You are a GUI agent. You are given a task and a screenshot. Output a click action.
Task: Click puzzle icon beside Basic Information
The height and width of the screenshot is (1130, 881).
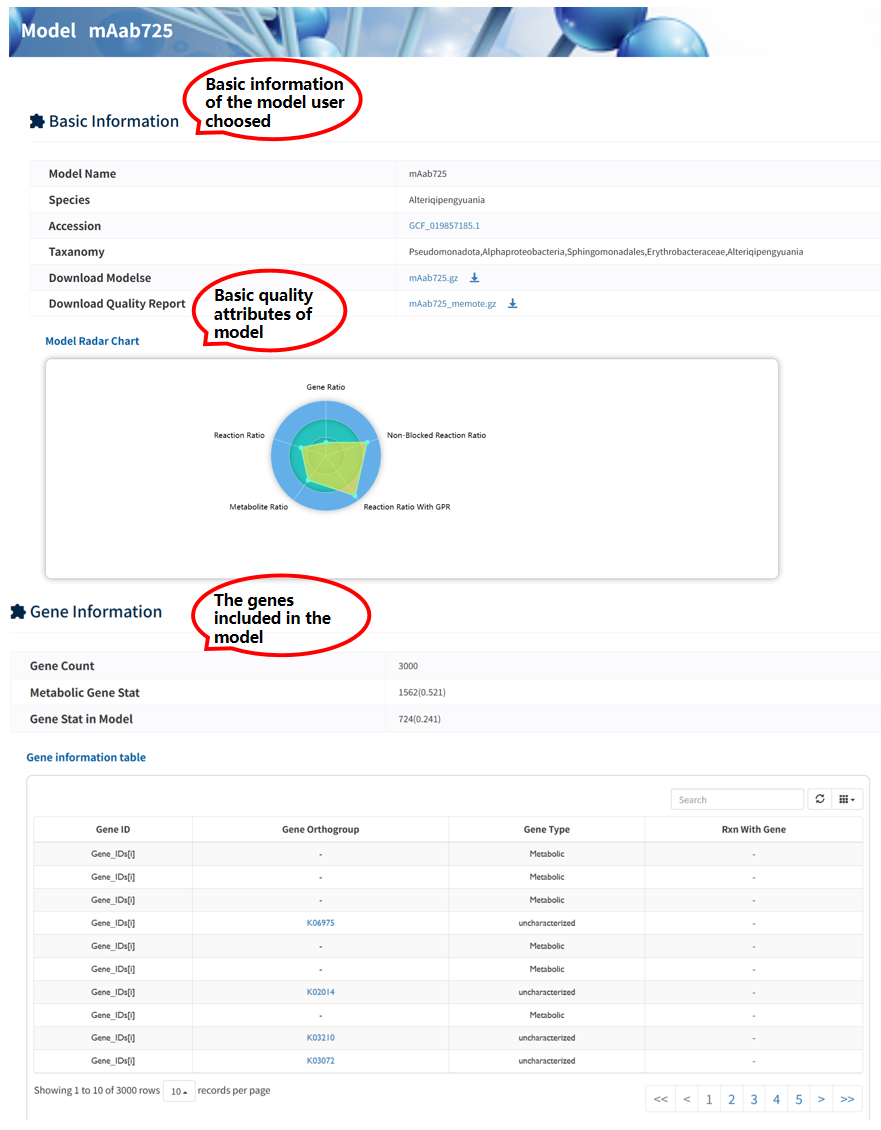[x=37, y=121]
